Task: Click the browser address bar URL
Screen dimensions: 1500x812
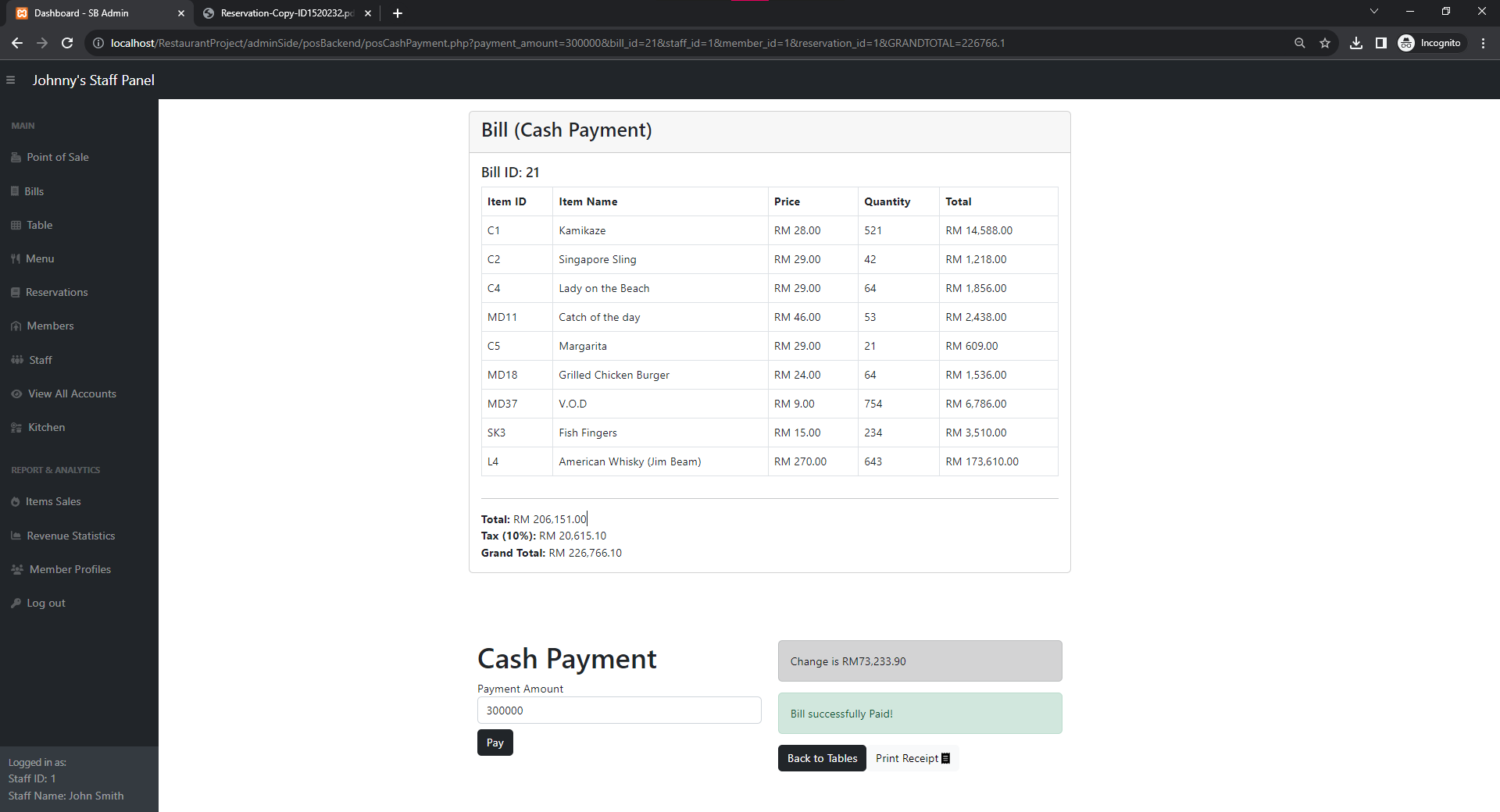Action: [558, 43]
